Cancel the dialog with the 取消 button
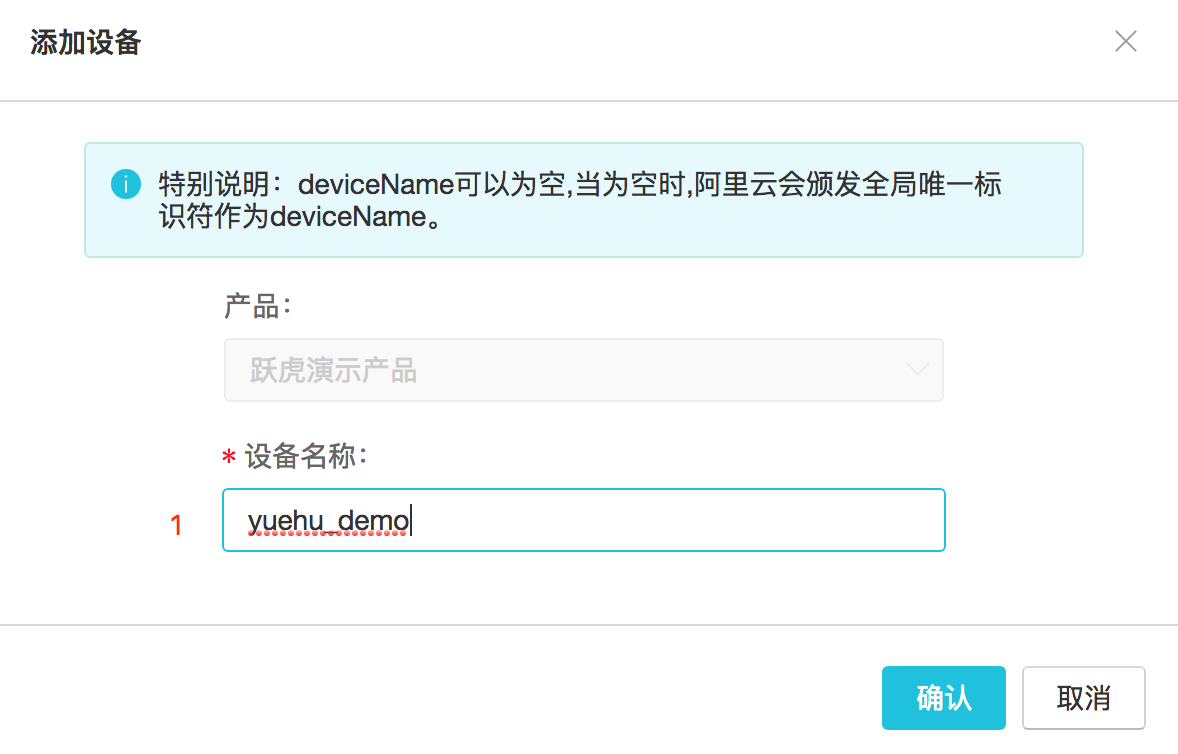This screenshot has height=754, width=1178. click(x=1083, y=698)
